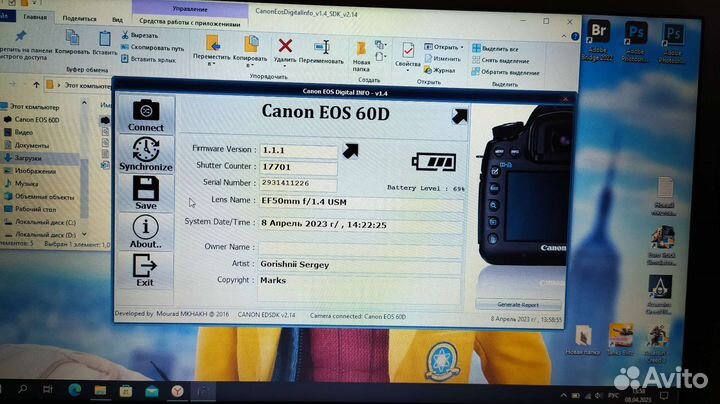720x404 pixels.
Task: Select Музыка in Explorer sidebar
Action: pos(22,184)
